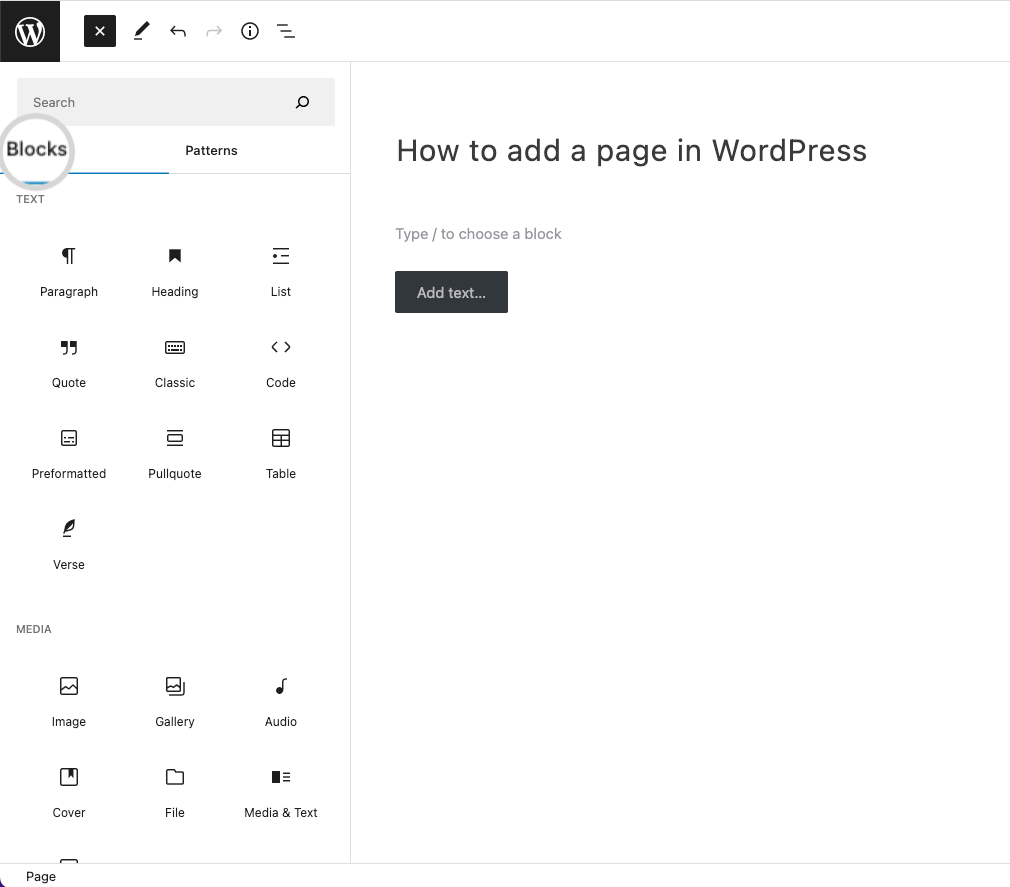Select the edit pencil tool
This screenshot has height=887, width=1010.
point(142,31)
